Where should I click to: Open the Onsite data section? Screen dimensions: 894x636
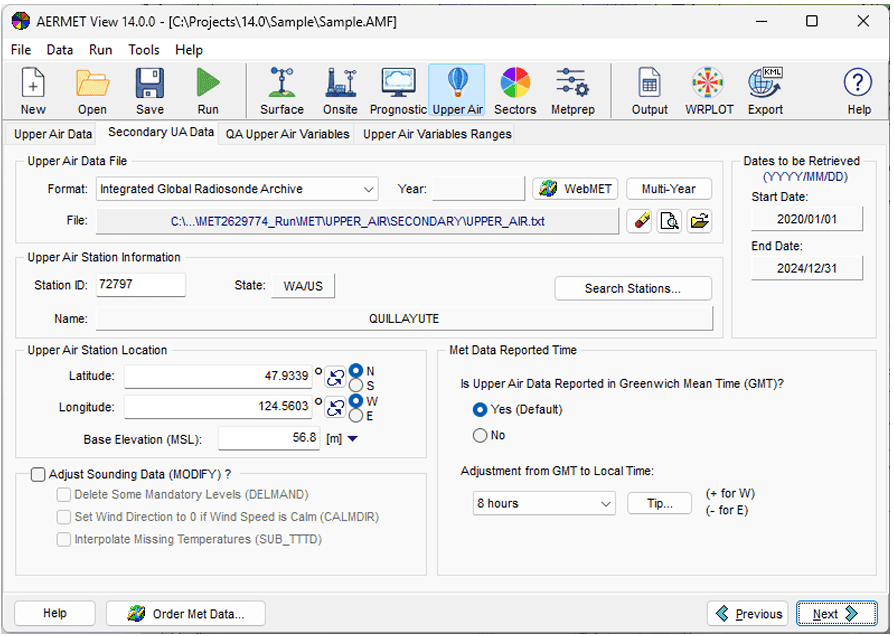coord(340,91)
